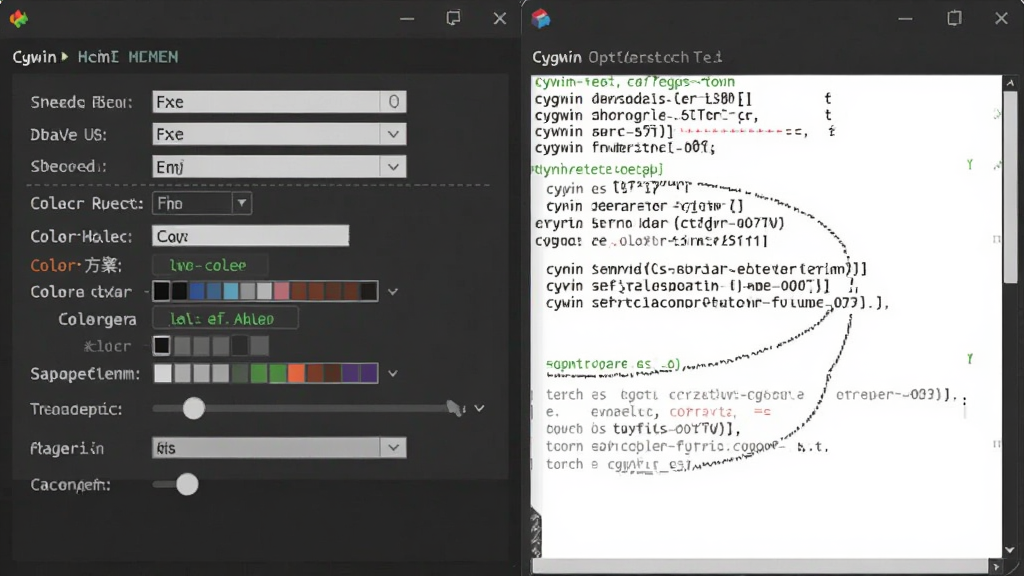Click the vertical scrollbar thumb in right window

tap(1010, 187)
